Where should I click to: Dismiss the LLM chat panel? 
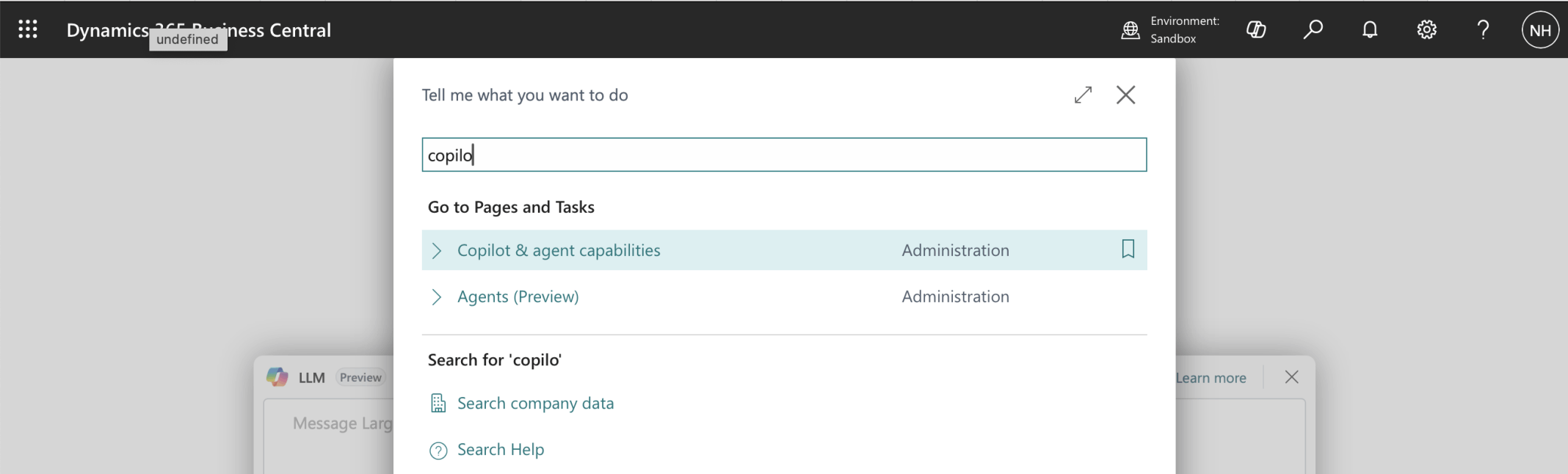[1291, 377]
